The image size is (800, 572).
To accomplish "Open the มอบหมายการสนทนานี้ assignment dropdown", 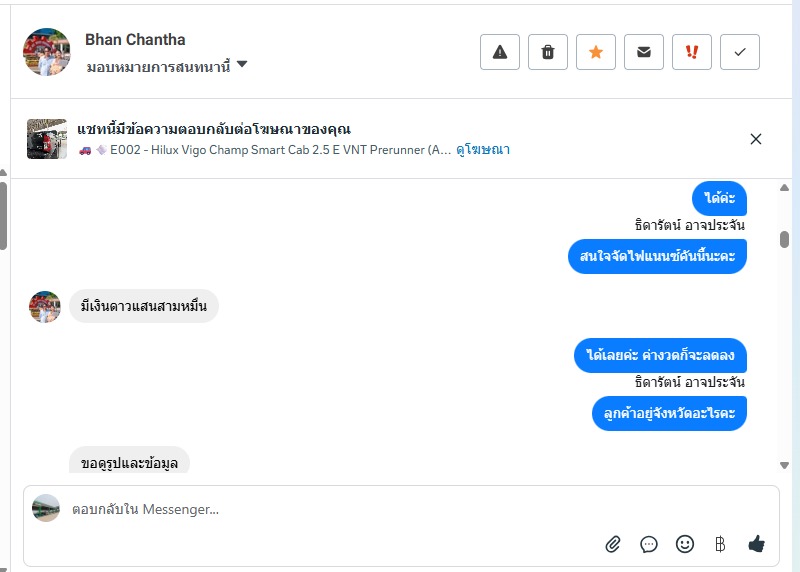I will (167, 66).
